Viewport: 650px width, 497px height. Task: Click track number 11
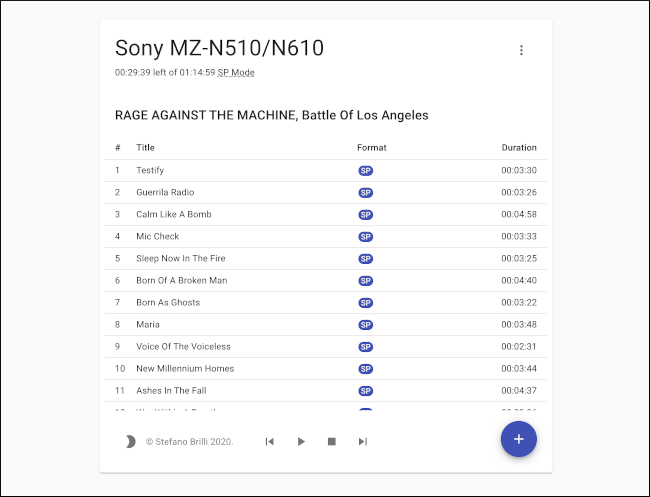pyautogui.click(x=120, y=390)
